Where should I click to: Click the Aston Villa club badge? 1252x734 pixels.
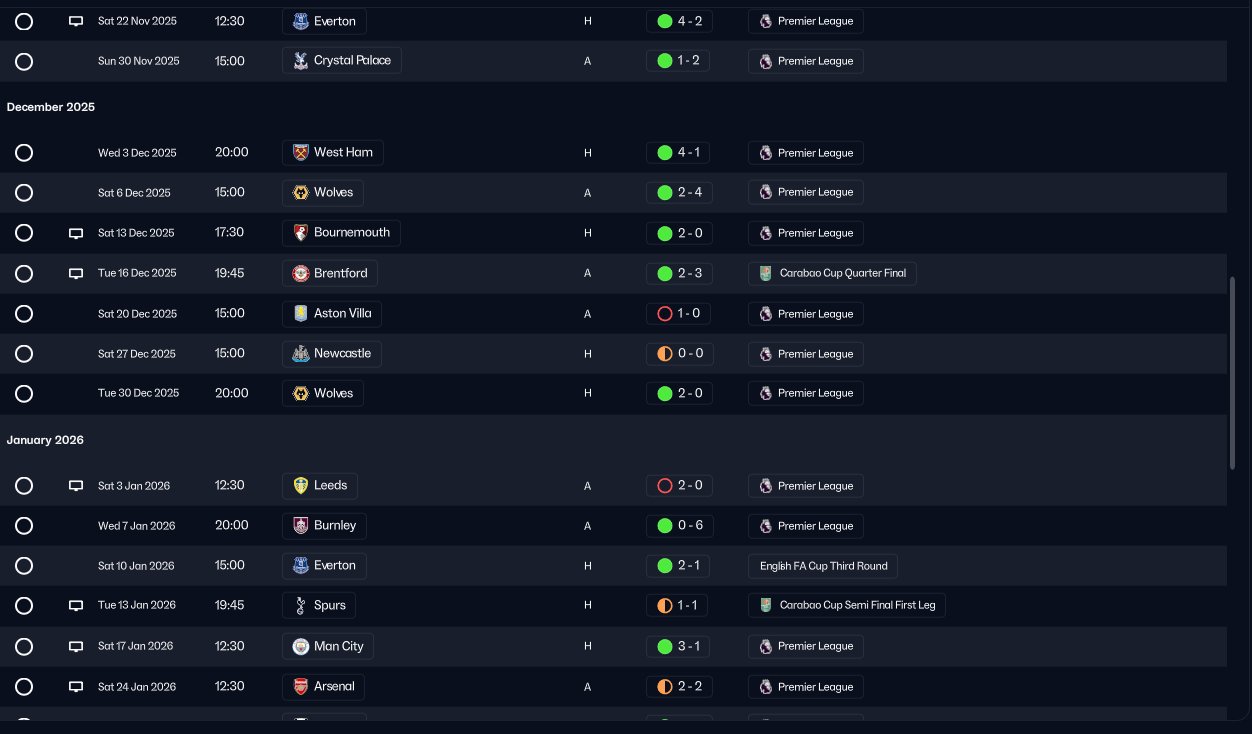click(x=300, y=314)
